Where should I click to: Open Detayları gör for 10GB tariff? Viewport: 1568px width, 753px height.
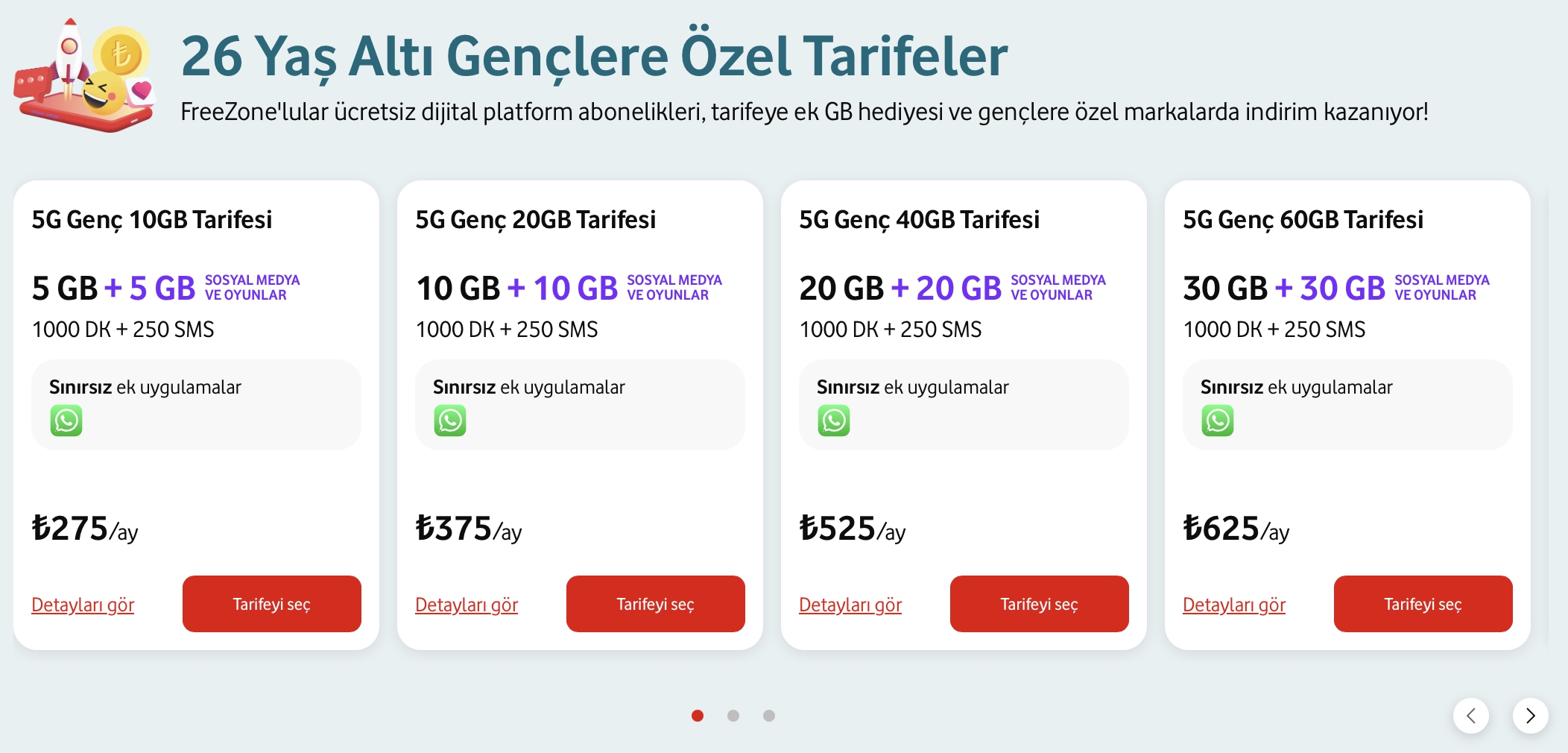pos(83,605)
